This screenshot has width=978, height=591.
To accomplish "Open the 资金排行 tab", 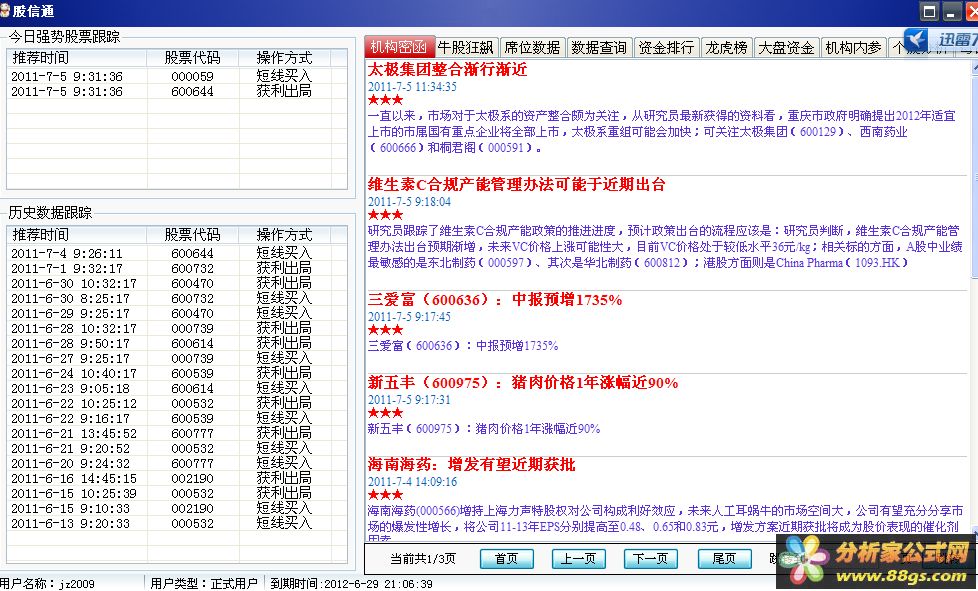I will pyautogui.click(x=666, y=47).
